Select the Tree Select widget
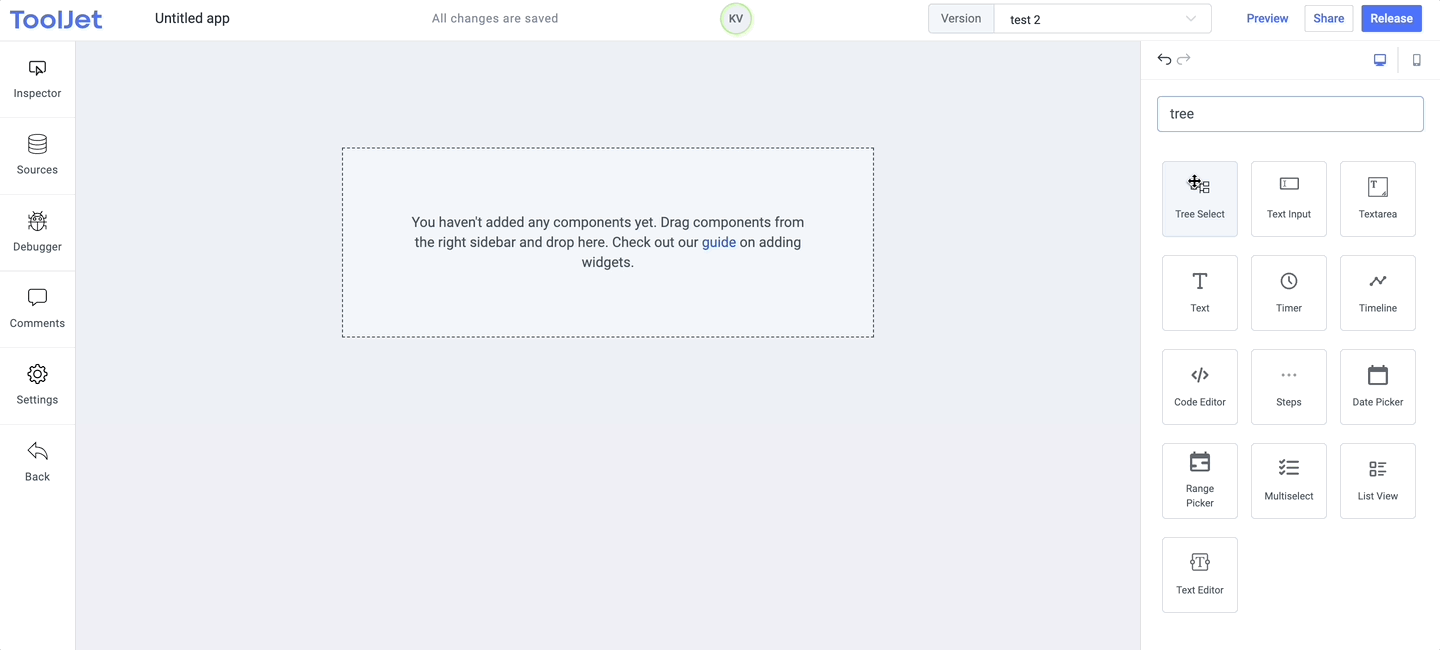This screenshot has width=1440, height=650. point(1199,199)
